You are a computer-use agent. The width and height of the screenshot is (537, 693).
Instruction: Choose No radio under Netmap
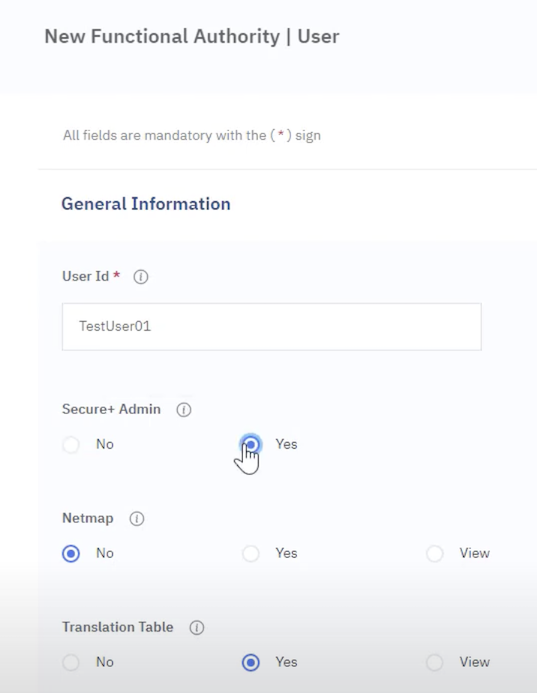pyautogui.click(x=71, y=553)
